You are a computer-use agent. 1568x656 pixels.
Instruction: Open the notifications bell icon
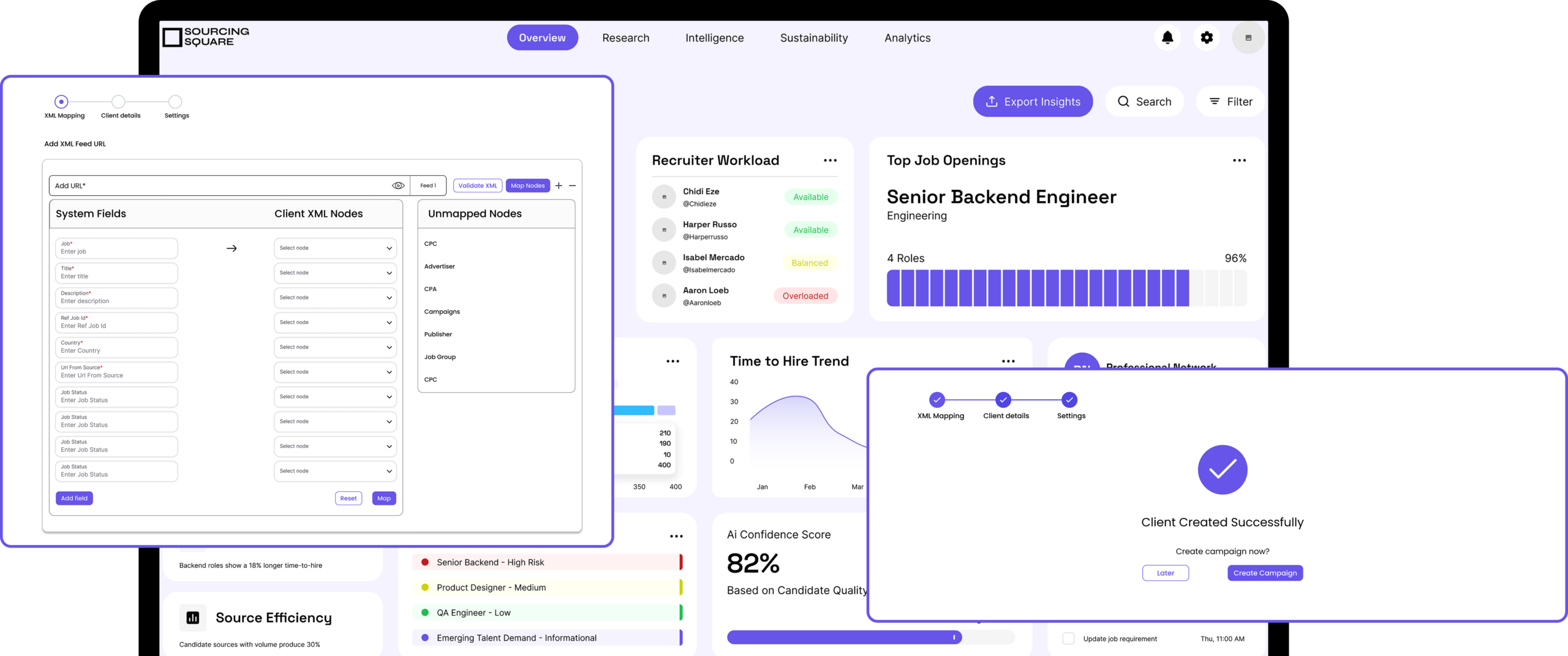pyautogui.click(x=1167, y=38)
